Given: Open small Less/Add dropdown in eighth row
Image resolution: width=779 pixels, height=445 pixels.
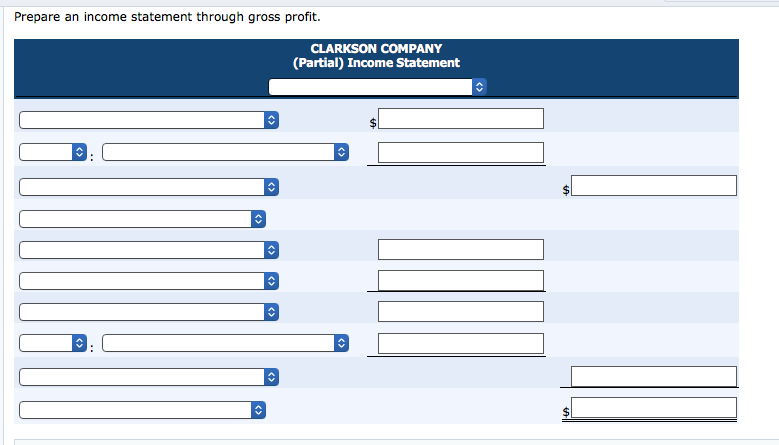Looking at the screenshot, I should [x=53, y=343].
